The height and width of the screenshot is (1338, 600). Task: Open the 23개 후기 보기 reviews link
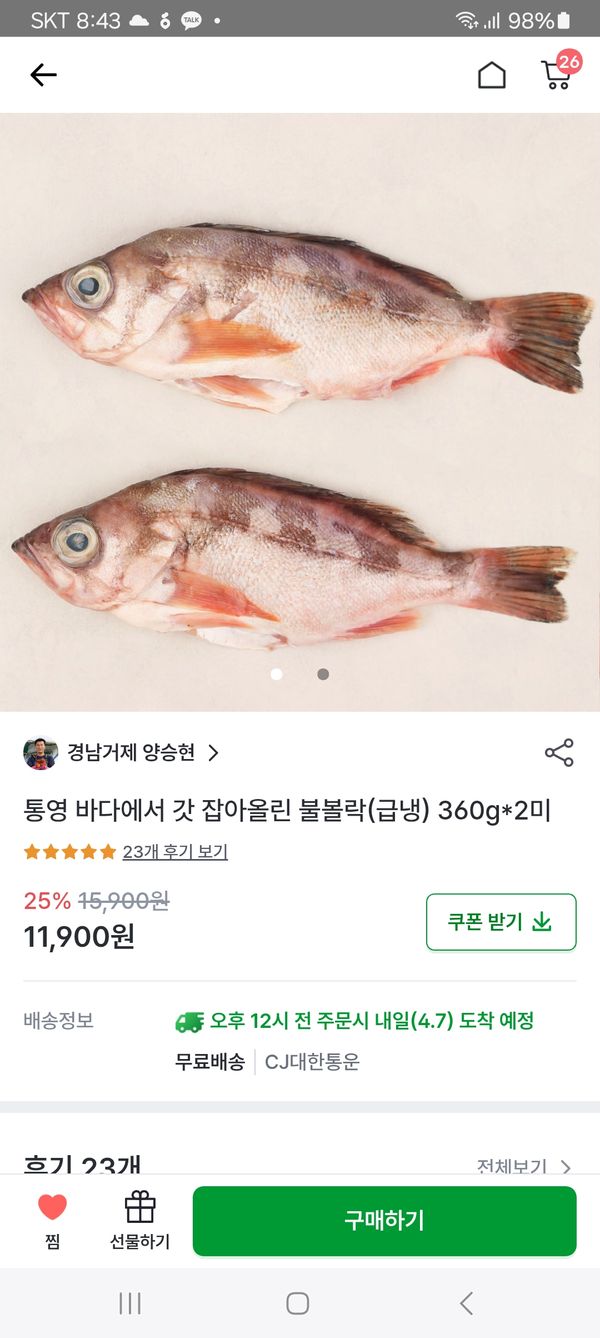pyautogui.click(x=175, y=852)
